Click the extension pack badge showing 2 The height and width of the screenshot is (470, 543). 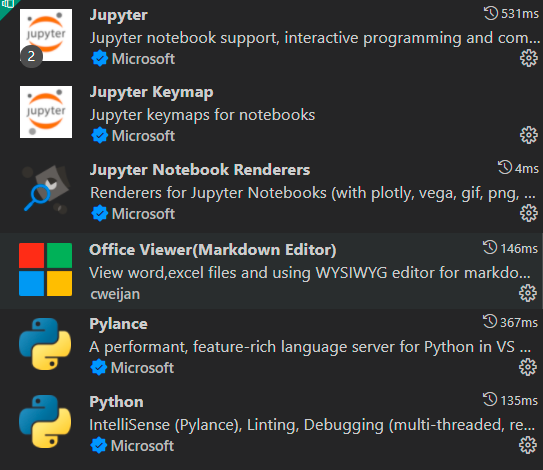tap(31, 56)
